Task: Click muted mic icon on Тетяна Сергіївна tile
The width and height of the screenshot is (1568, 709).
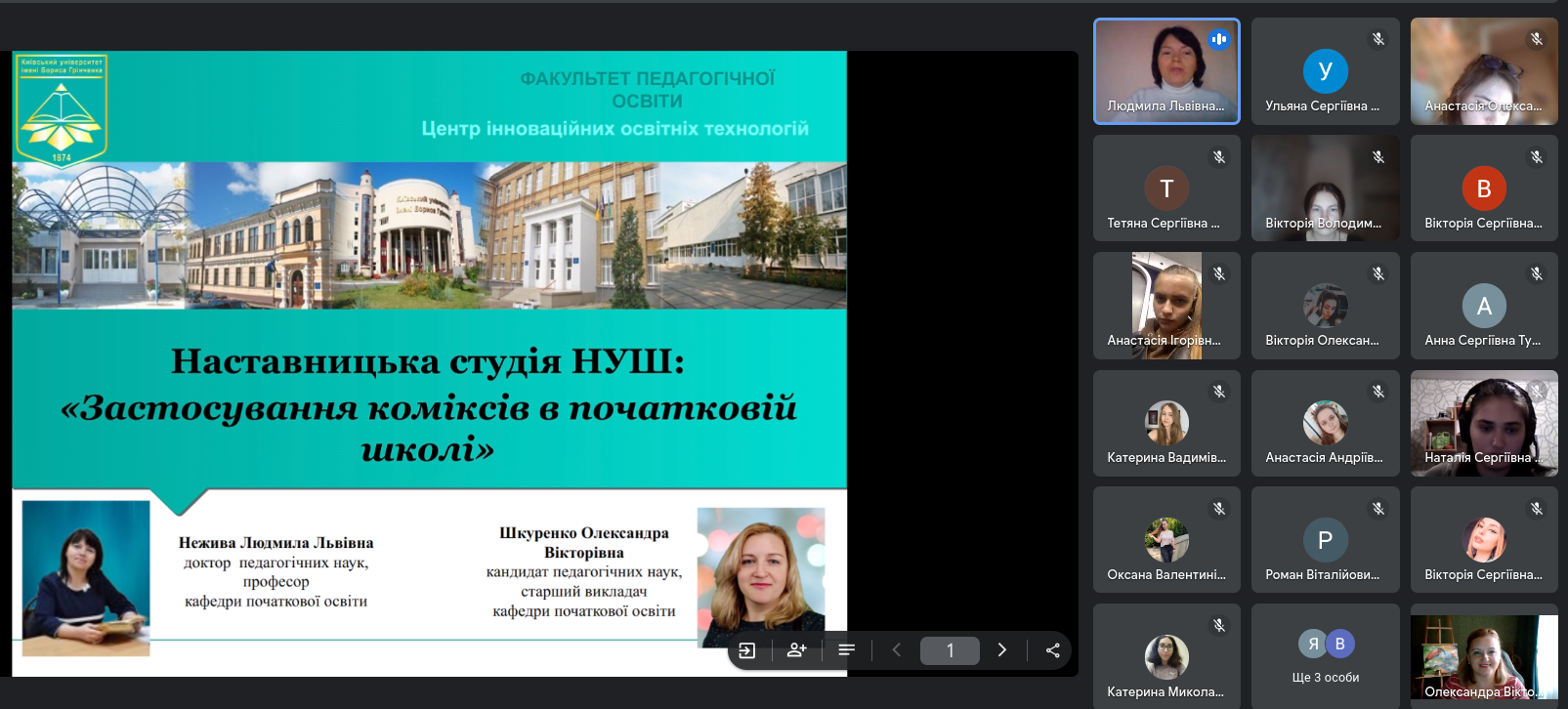Action: (1218, 156)
